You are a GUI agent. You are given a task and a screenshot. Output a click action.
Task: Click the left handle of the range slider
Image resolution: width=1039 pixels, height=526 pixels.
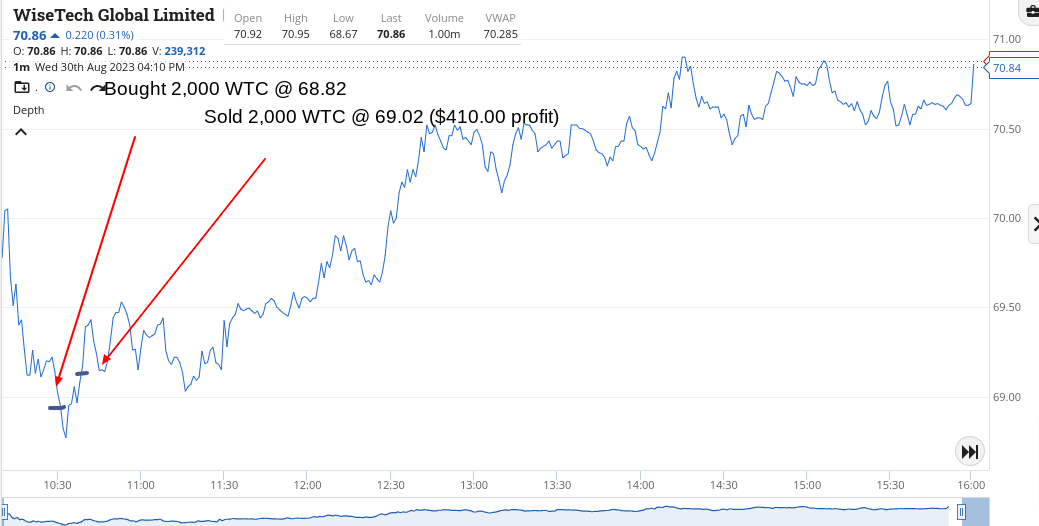coord(3,512)
